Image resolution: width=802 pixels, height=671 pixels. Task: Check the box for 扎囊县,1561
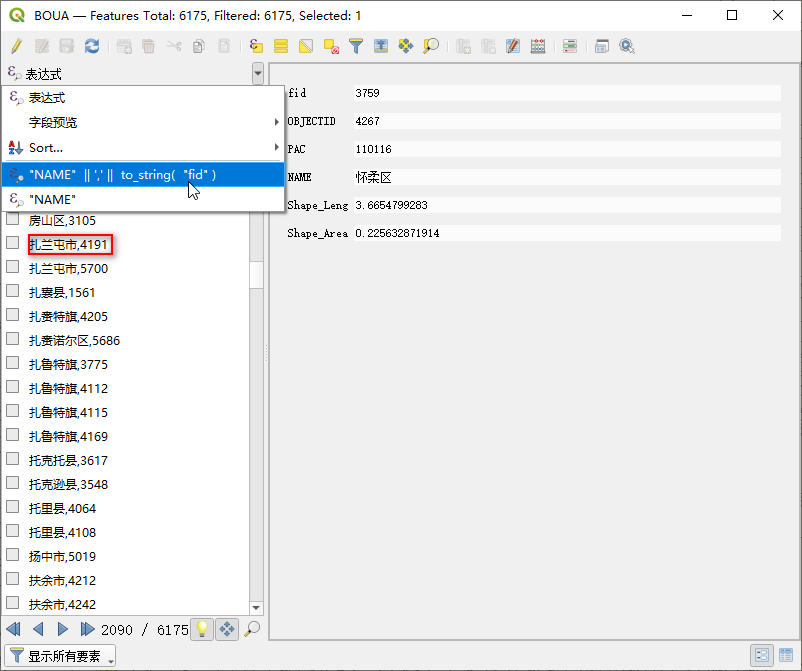coord(13,291)
